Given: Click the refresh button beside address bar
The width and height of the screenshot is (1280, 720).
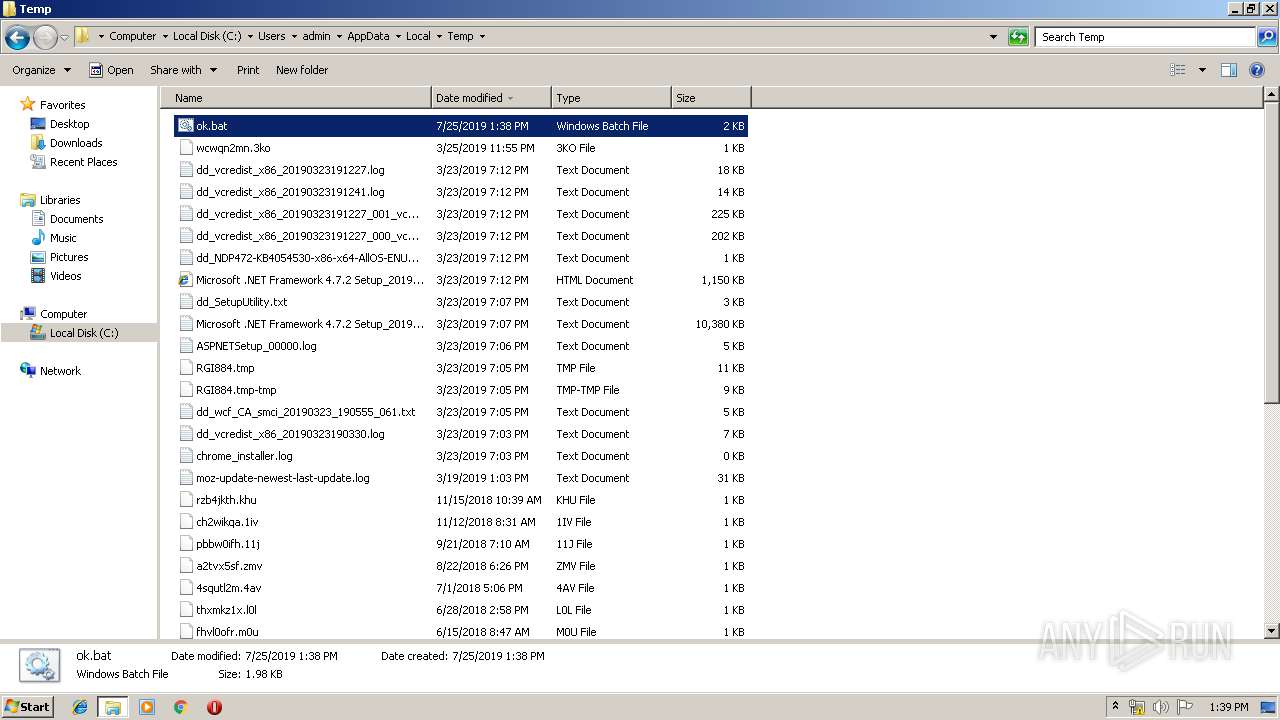Looking at the screenshot, I should coord(1018,37).
